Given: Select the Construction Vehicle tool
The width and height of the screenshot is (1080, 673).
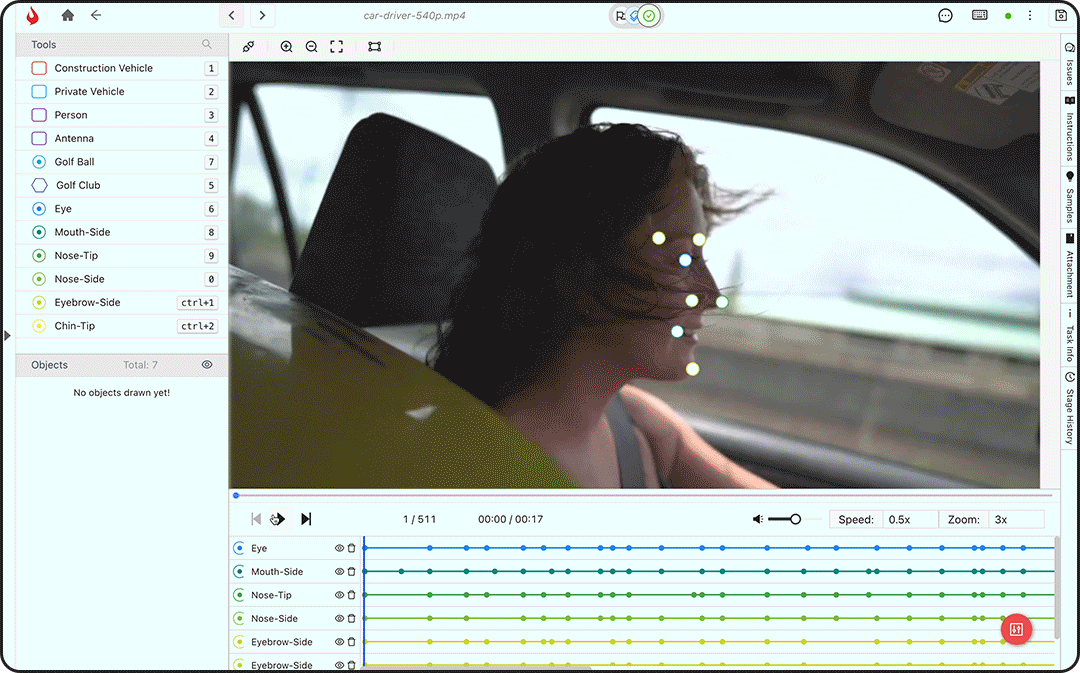Looking at the screenshot, I should (103, 68).
